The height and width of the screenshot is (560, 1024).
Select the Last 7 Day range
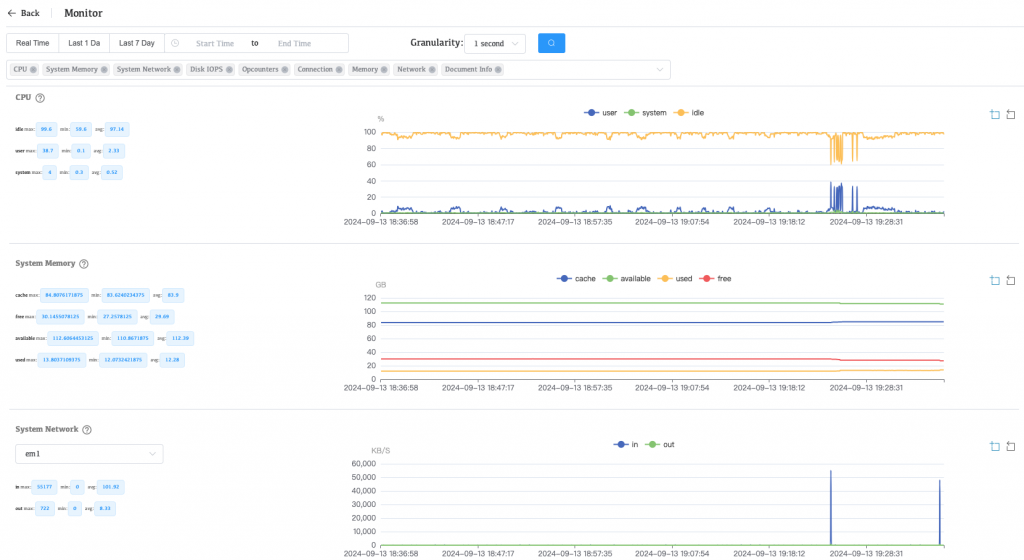136,43
